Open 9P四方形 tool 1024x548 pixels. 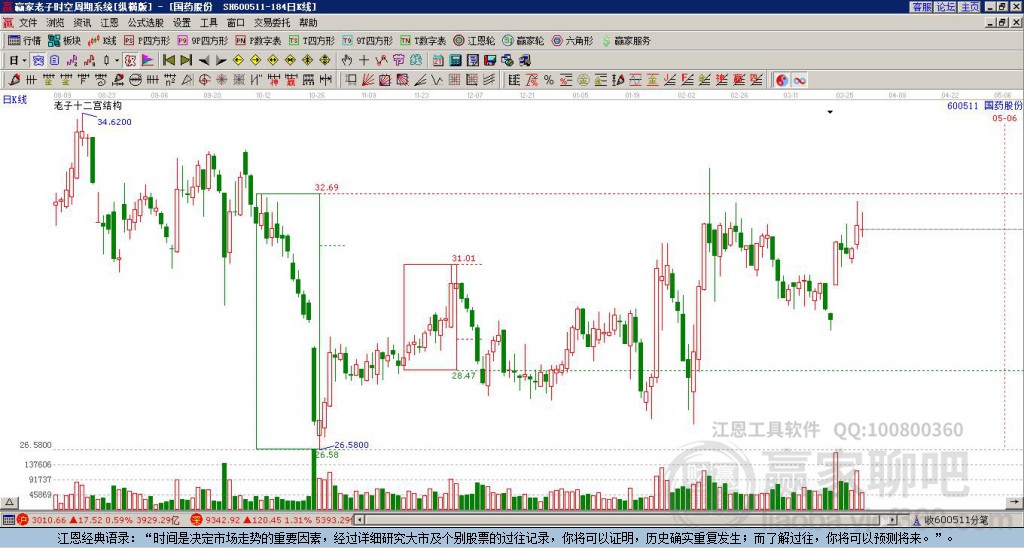click(203, 40)
